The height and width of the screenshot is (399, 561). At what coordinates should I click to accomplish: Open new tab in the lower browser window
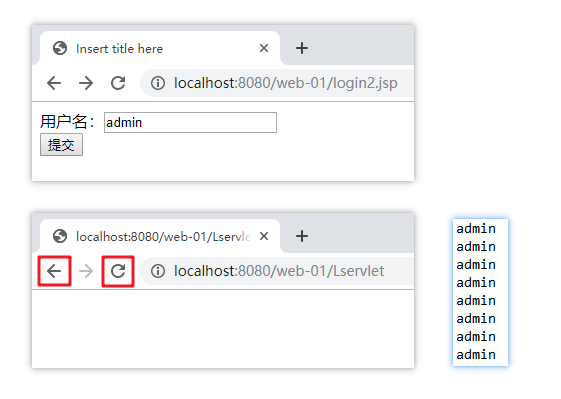302,236
